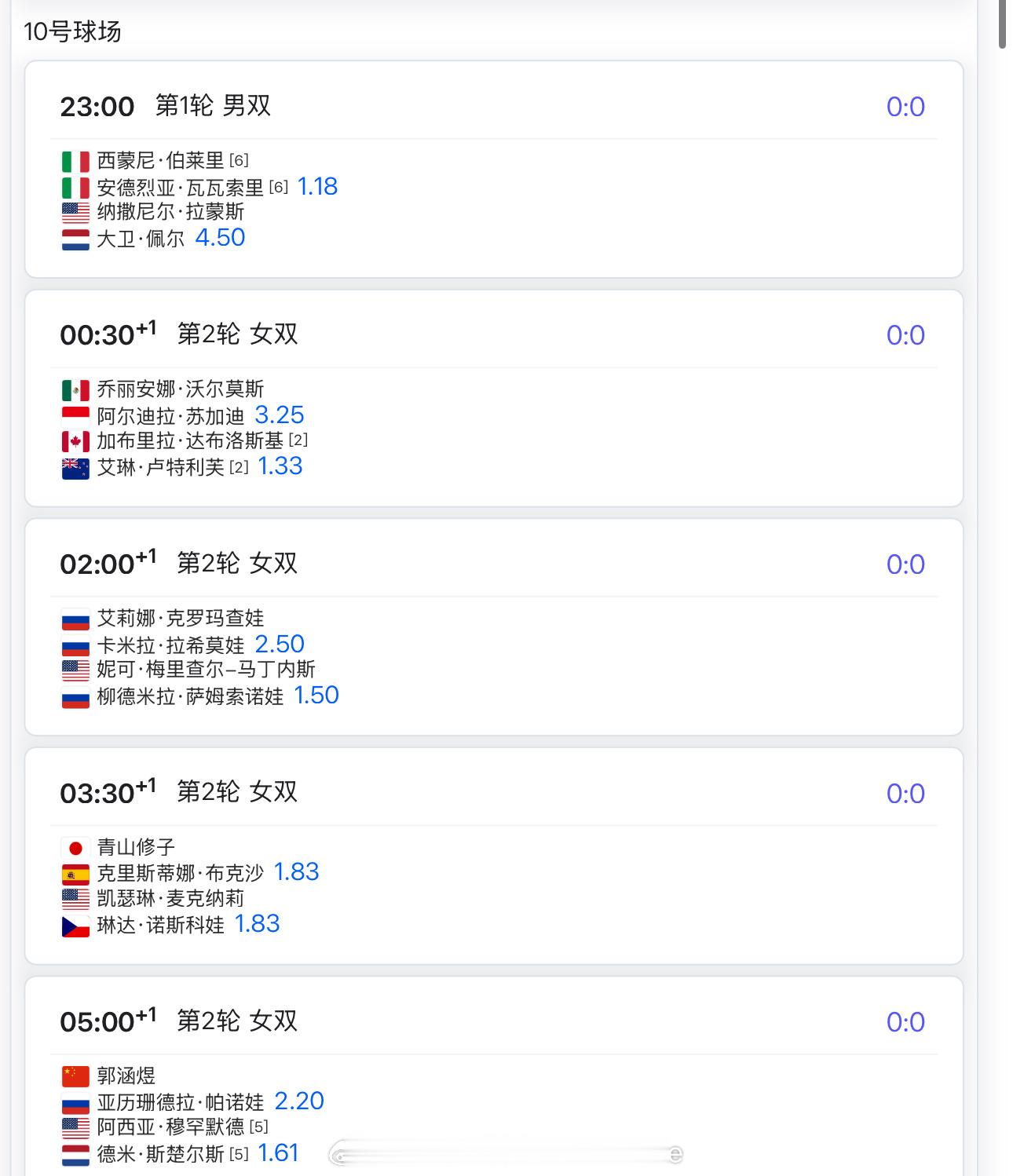
Task: Select odds 1.18 for 安德烈亚·瓦瓦索里
Action: click(317, 186)
